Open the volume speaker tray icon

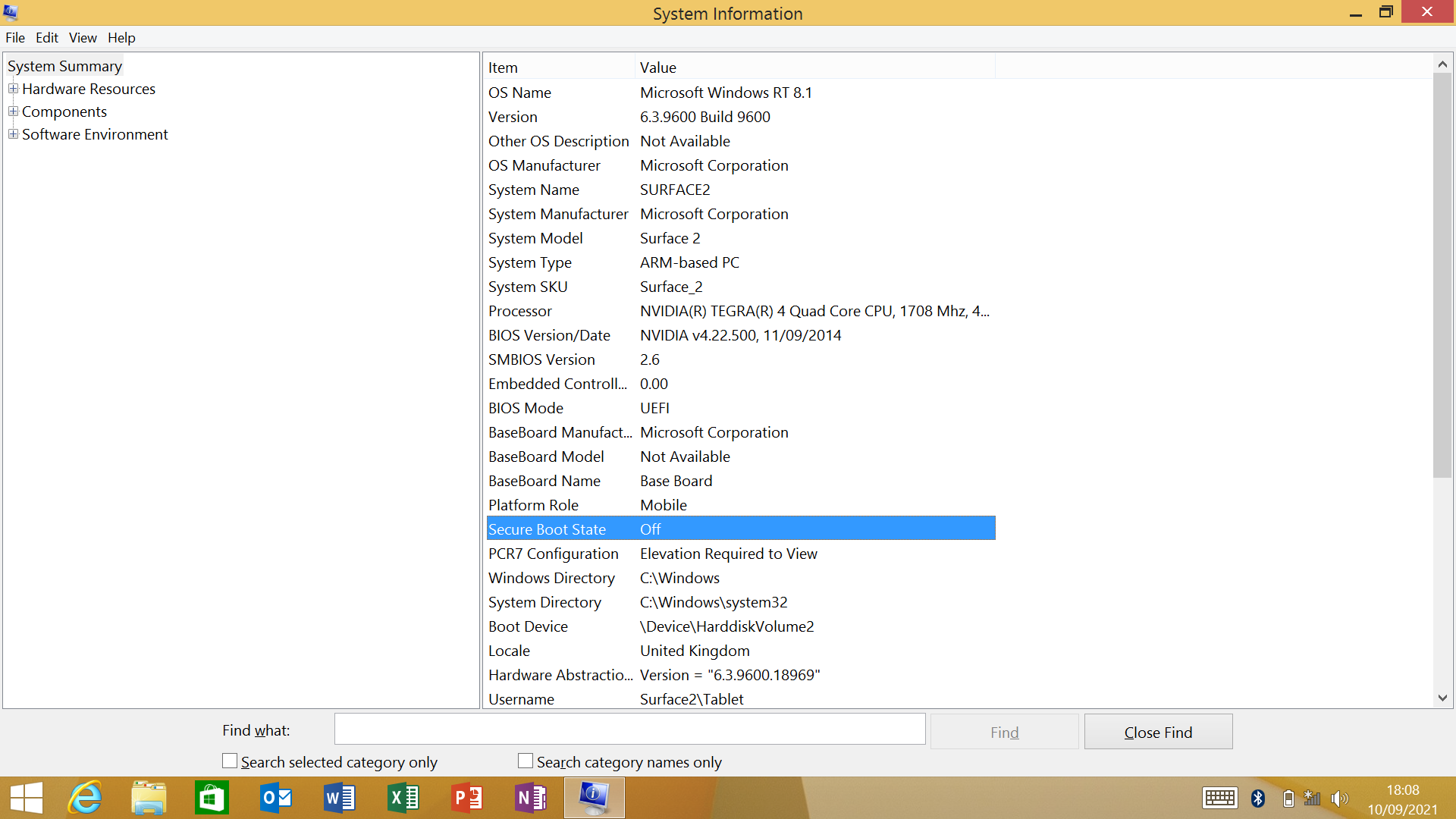pos(1339,799)
